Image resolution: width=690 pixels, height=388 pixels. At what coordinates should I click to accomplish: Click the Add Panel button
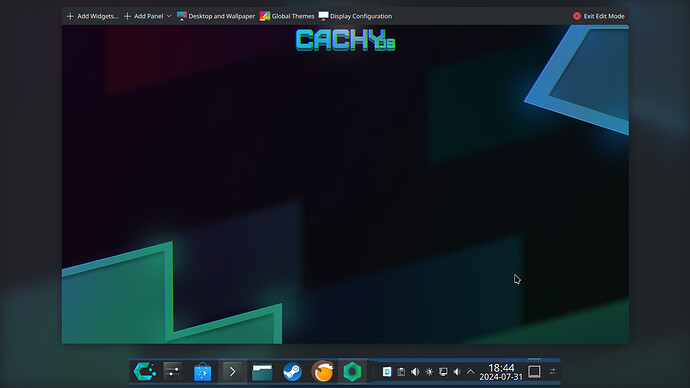click(143, 16)
